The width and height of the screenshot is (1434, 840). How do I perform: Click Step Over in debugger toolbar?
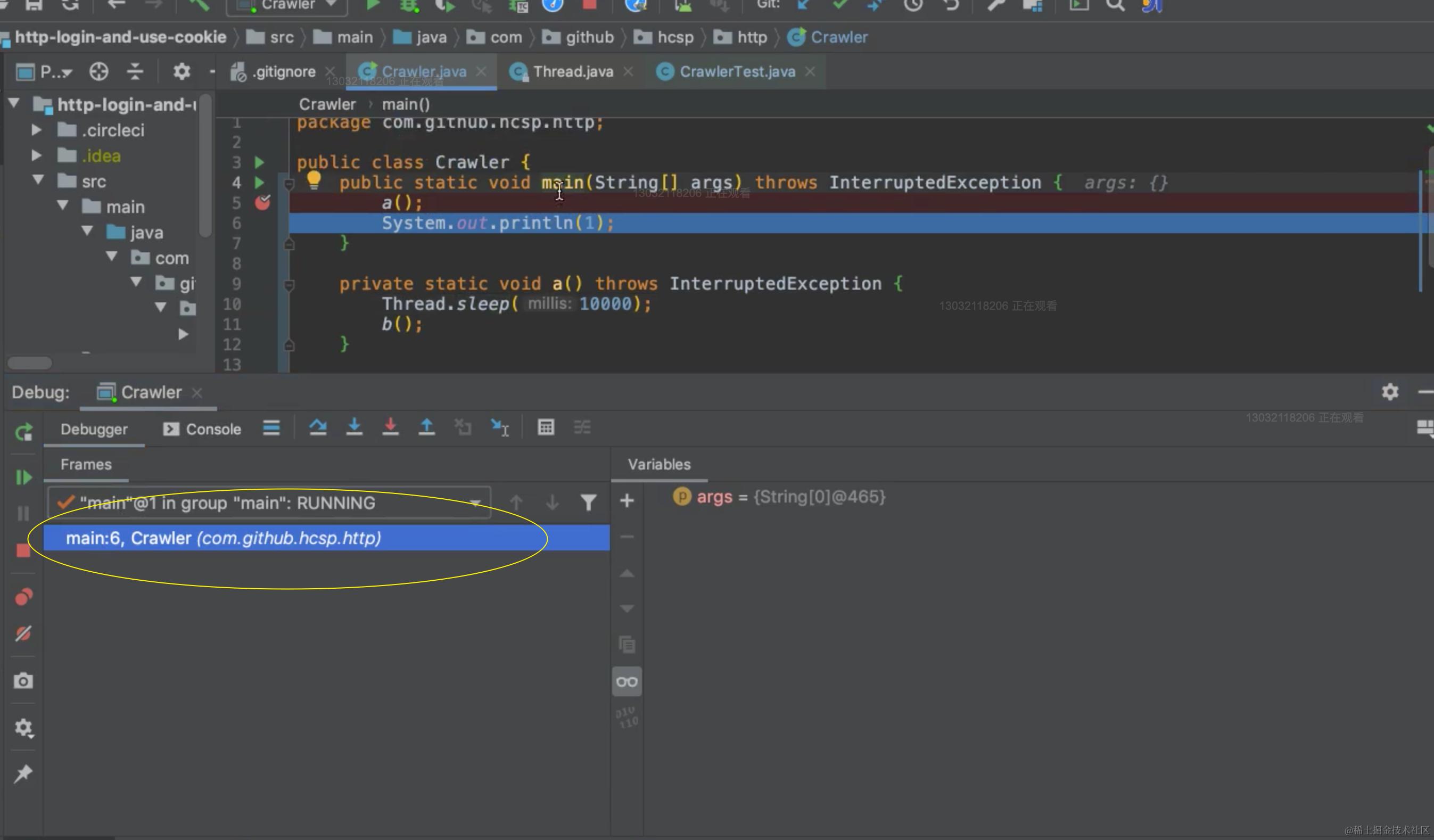pyautogui.click(x=318, y=427)
